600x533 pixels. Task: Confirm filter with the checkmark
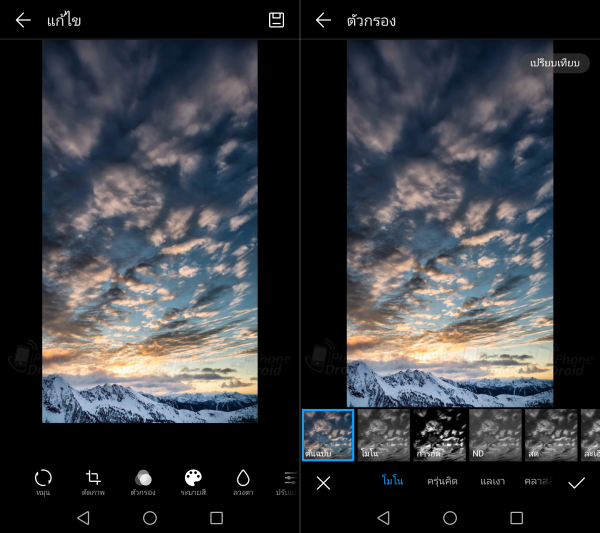pos(576,483)
